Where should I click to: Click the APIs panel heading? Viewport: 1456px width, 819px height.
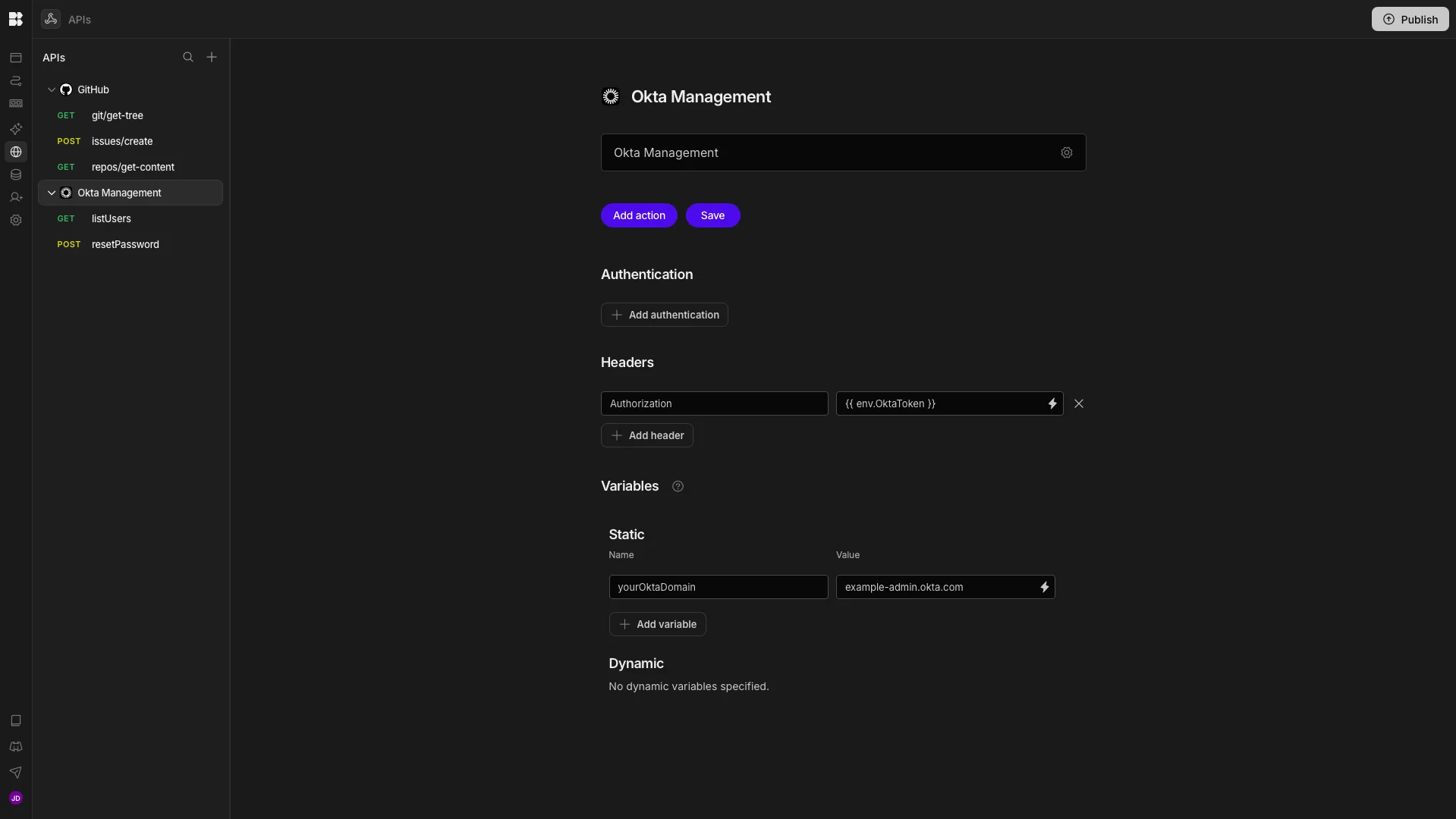coord(54,58)
